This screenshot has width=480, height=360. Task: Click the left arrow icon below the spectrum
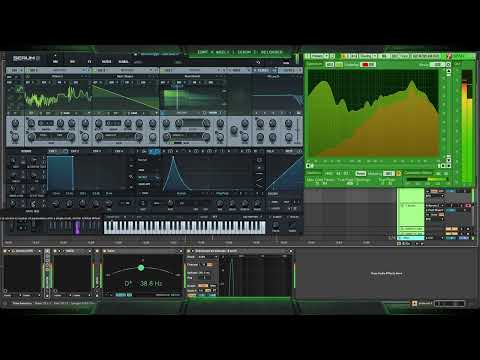pos(309,165)
